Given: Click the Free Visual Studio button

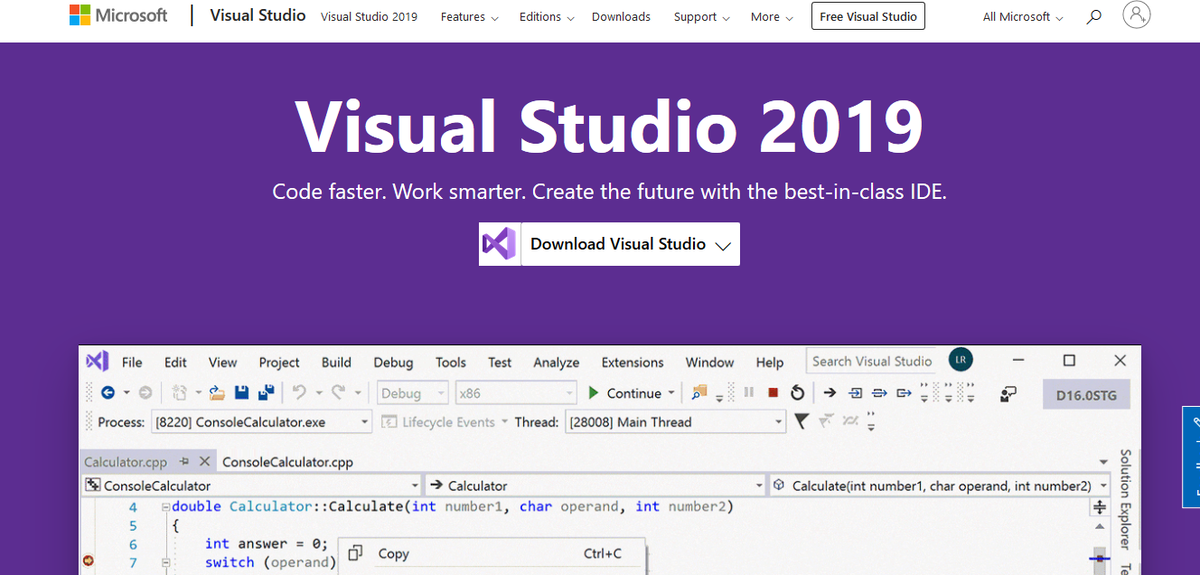Looking at the screenshot, I should pyautogui.click(x=868, y=17).
